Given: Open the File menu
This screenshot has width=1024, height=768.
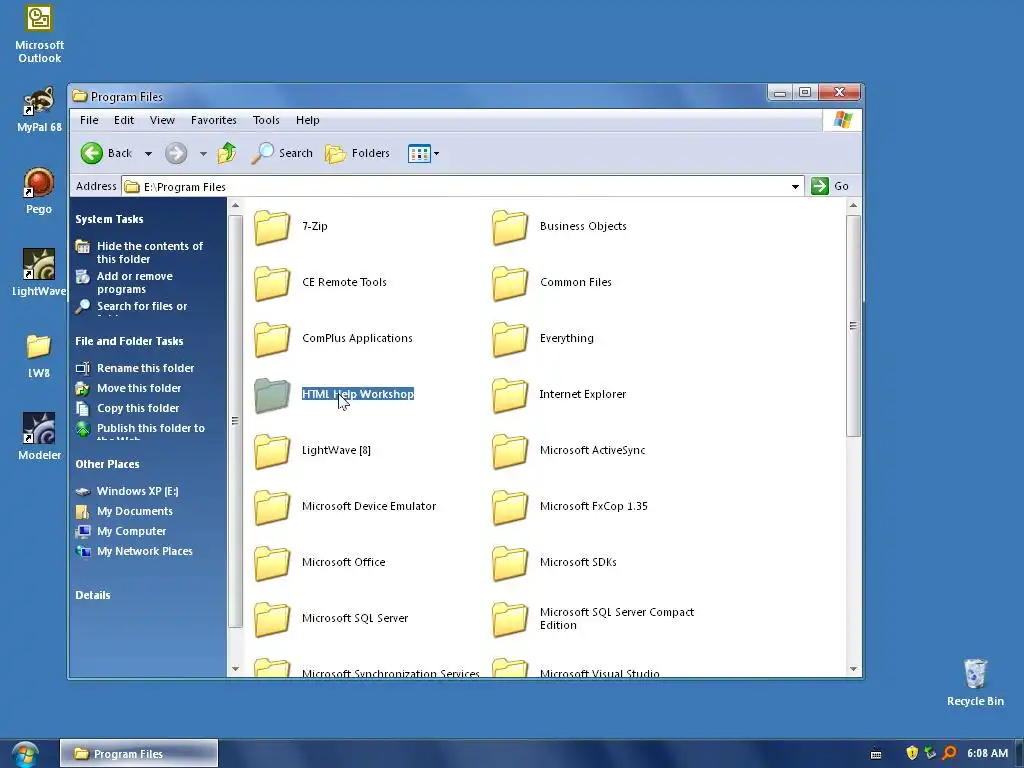Looking at the screenshot, I should pyautogui.click(x=89, y=120).
